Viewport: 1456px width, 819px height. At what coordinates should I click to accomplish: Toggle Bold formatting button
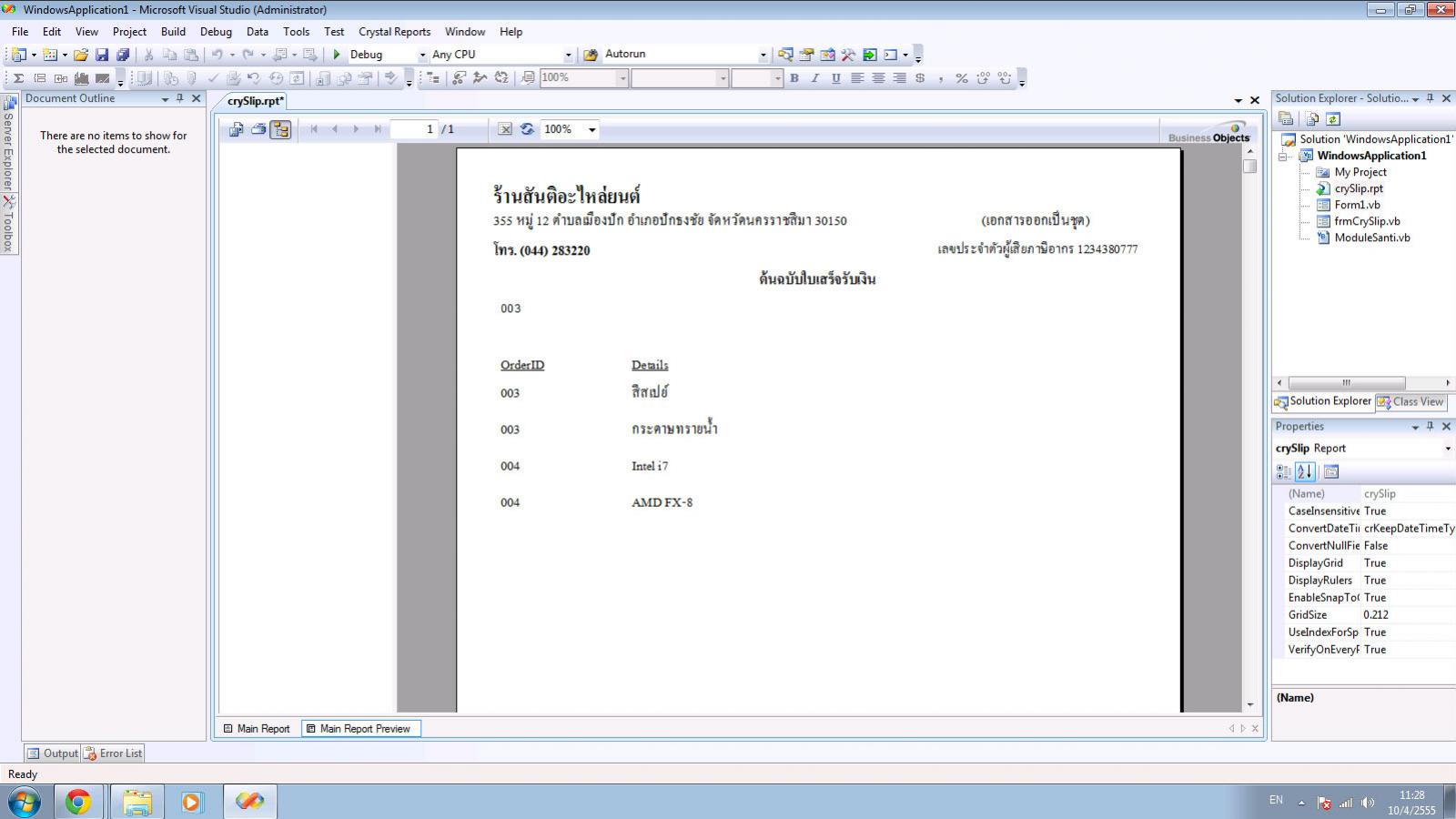794,78
